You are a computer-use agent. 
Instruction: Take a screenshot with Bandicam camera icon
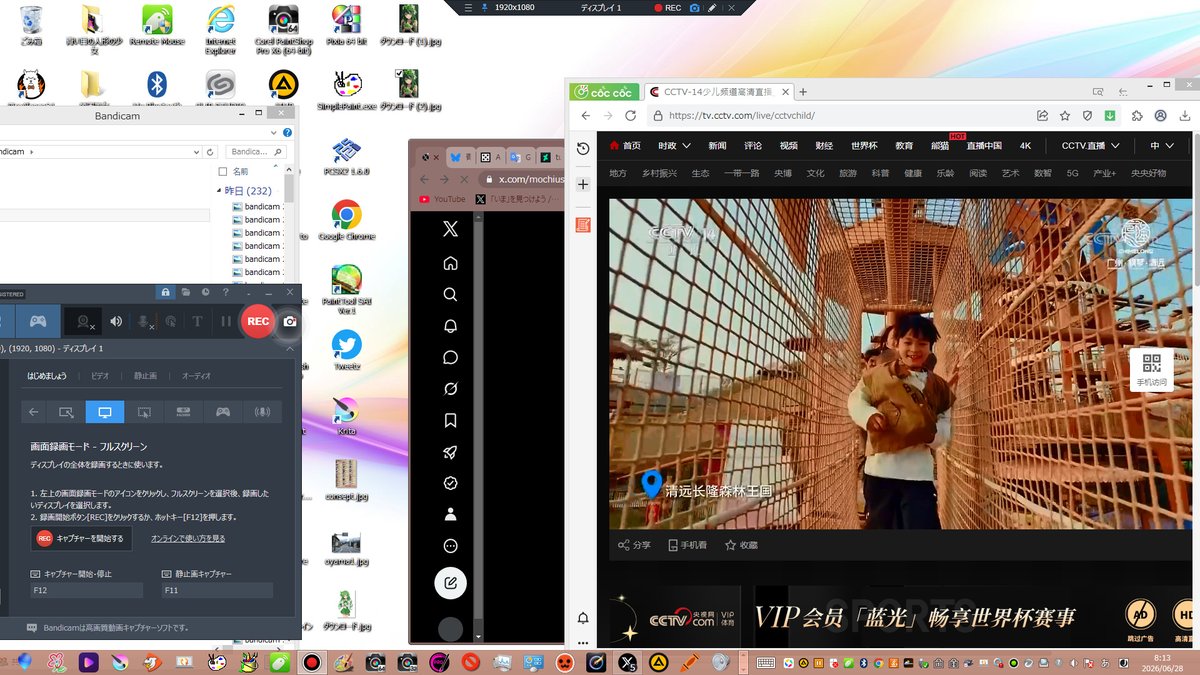pos(290,322)
